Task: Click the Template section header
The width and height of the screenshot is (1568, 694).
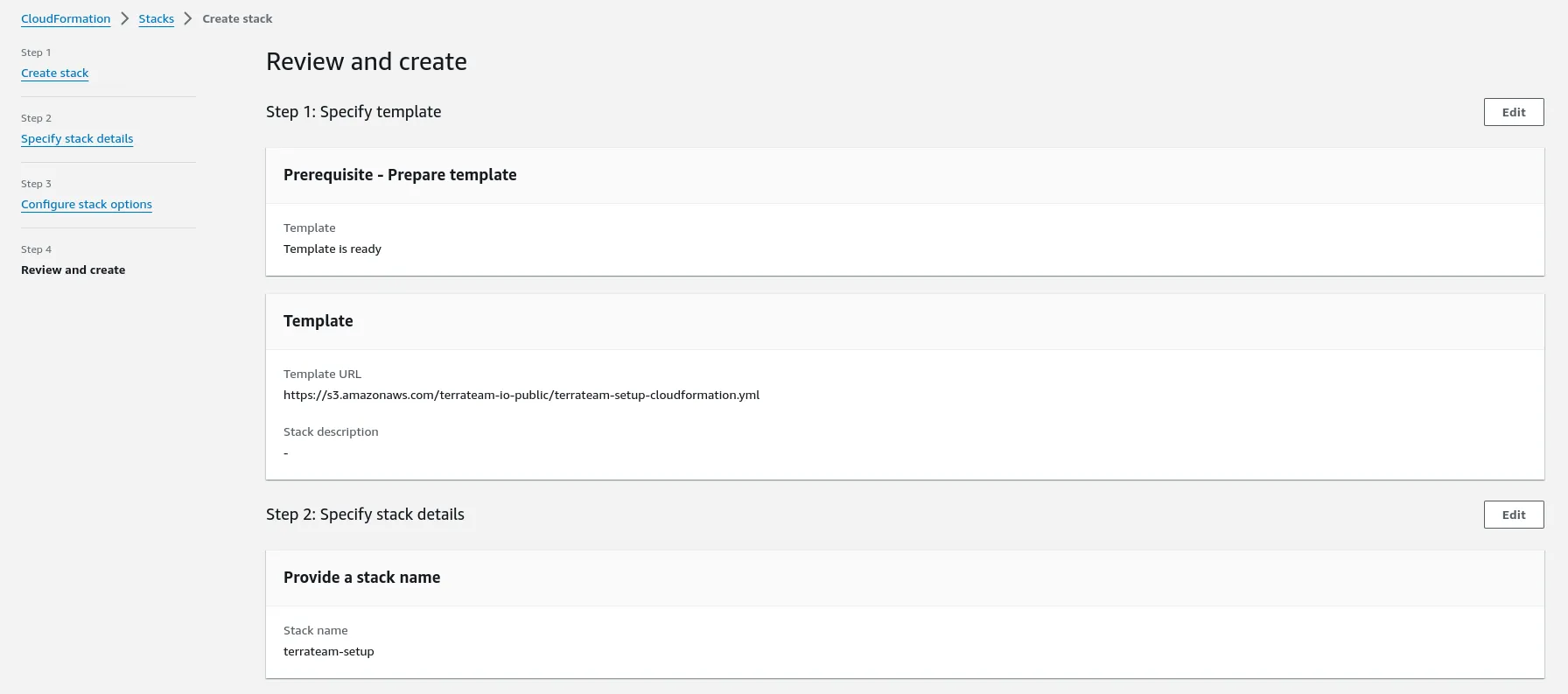Action: coord(318,321)
